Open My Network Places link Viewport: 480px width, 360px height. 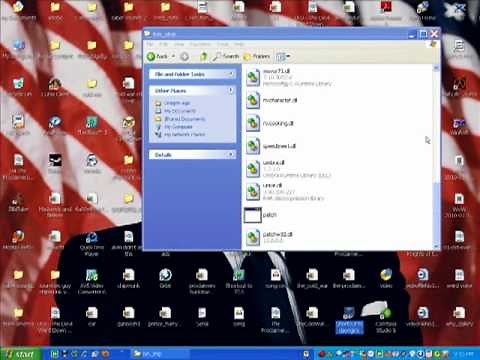[184, 135]
